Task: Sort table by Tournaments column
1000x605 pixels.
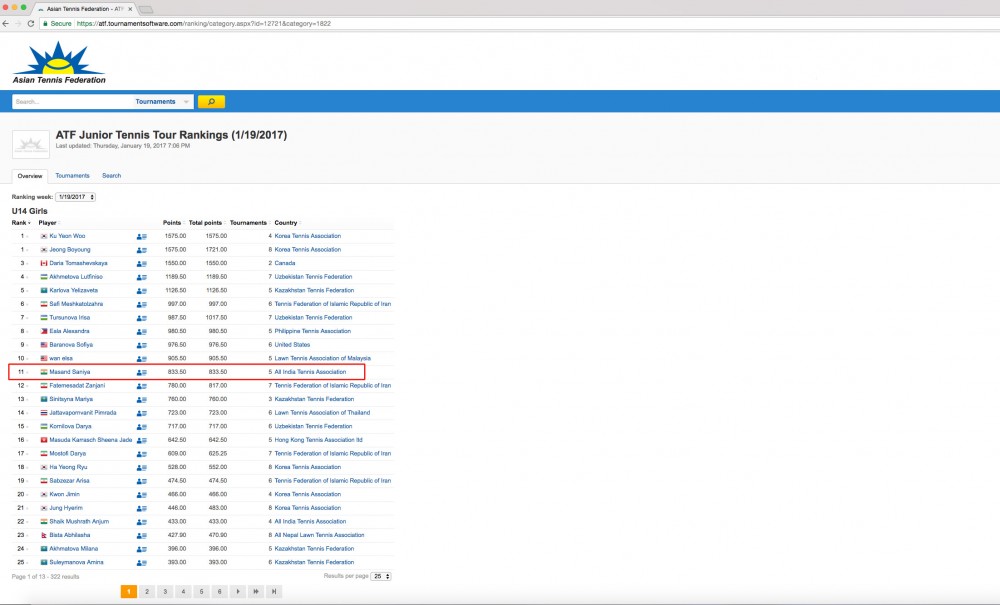Action: 249,222
